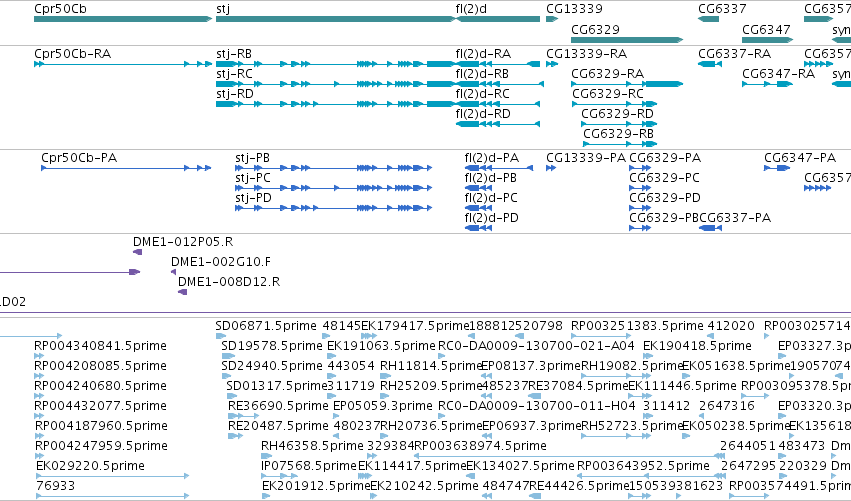
Task: Select the CG6329-RD transcript label
Action: tap(617, 114)
